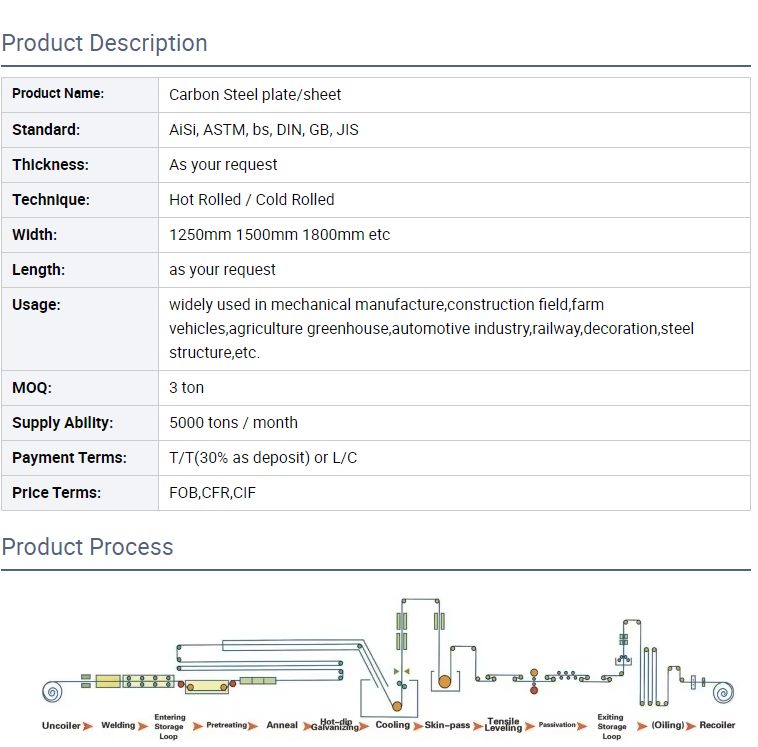Click the orange arrow after Anneal label
This screenshot has height=747, width=758.
coord(308,725)
